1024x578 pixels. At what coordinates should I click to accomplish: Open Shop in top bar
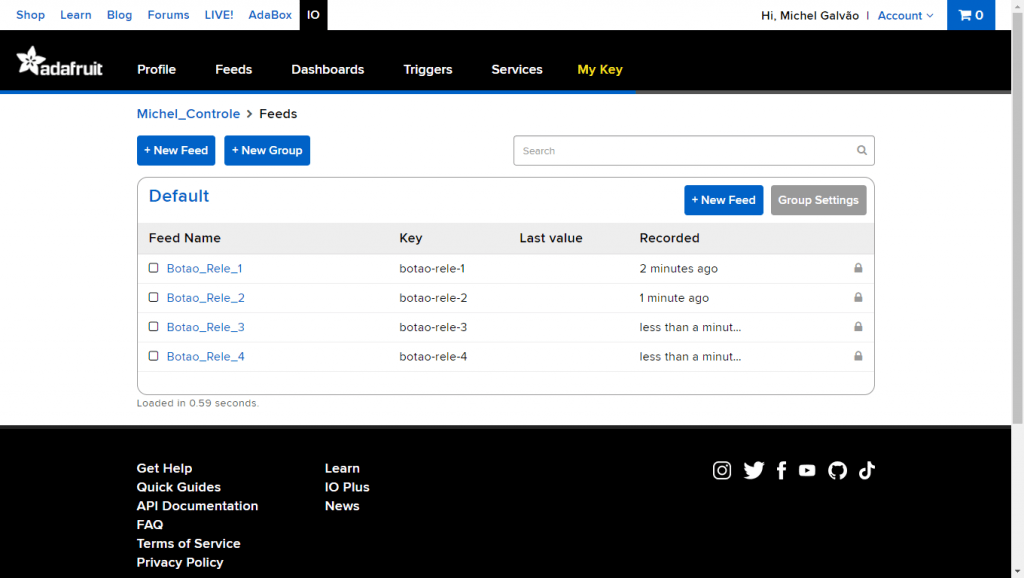[x=30, y=14]
